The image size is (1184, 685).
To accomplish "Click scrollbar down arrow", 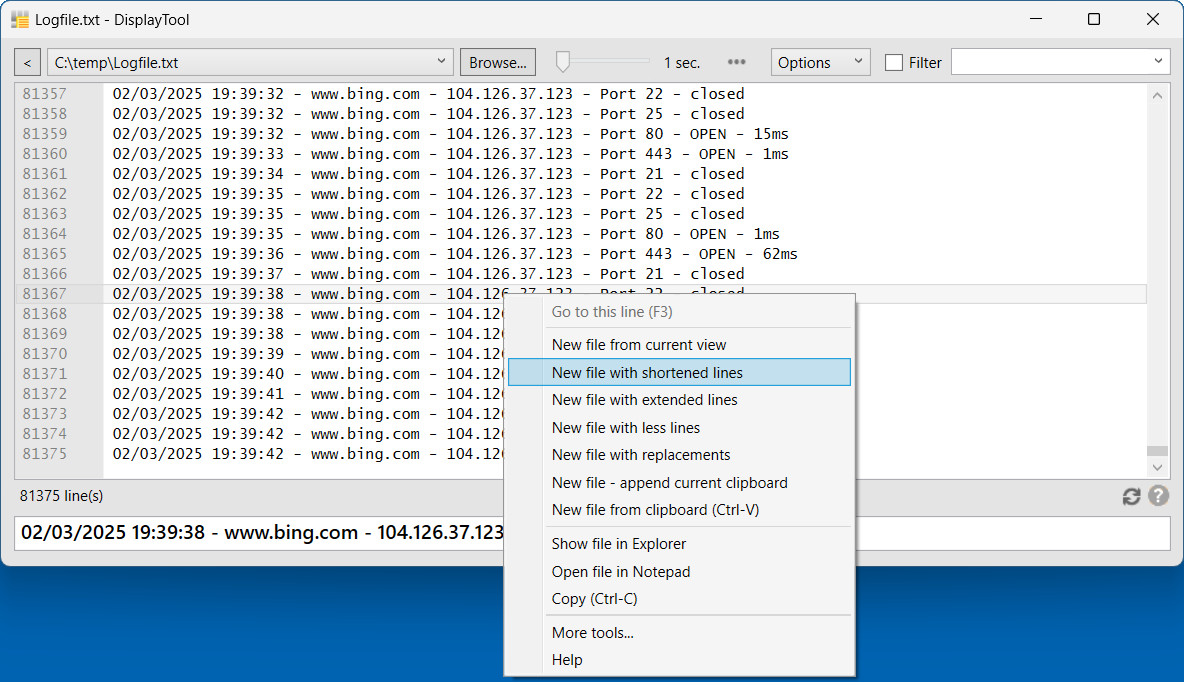I will pos(1157,467).
